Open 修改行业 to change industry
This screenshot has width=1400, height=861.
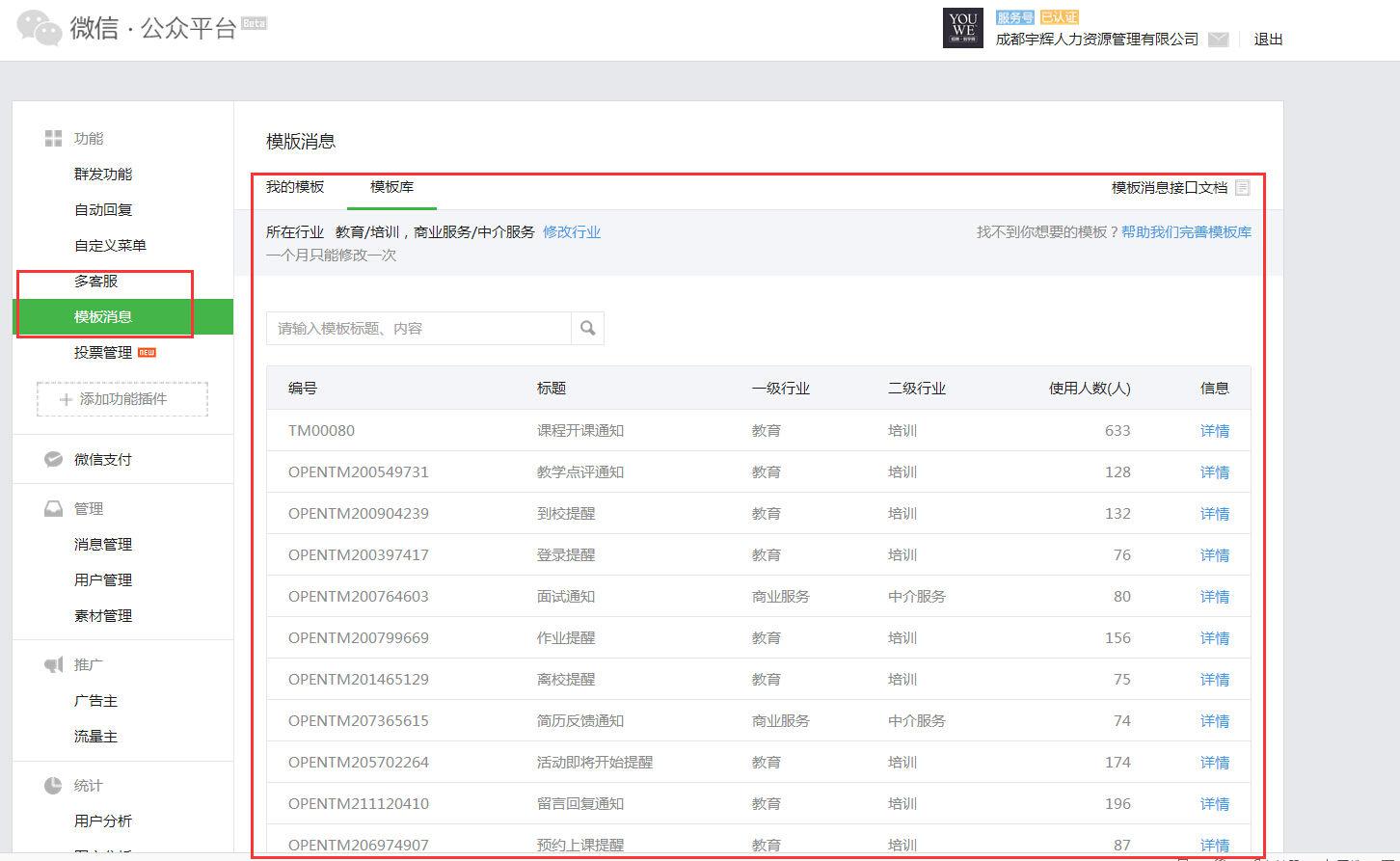[572, 231]
